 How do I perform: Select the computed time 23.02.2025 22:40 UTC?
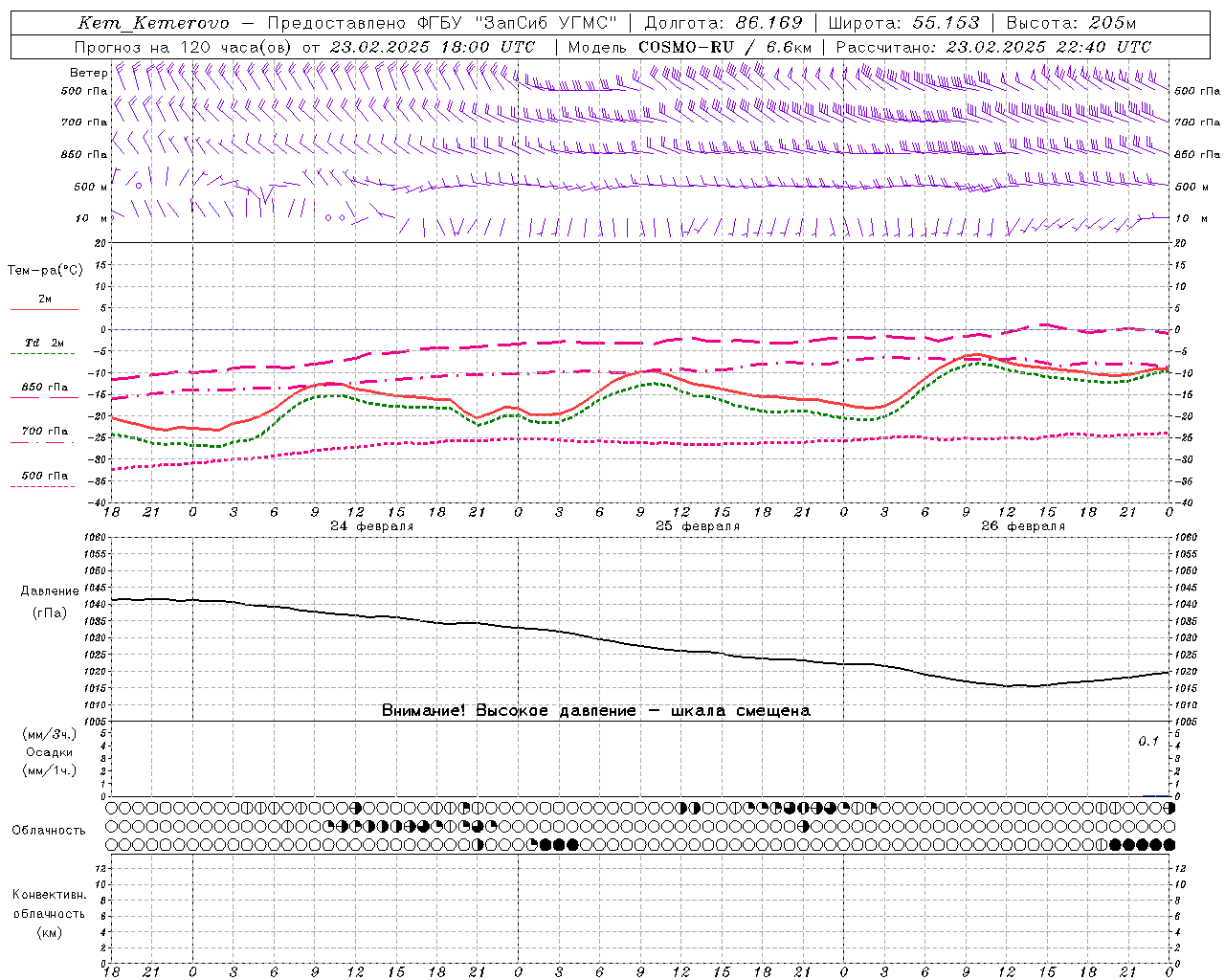(1049, 47)
